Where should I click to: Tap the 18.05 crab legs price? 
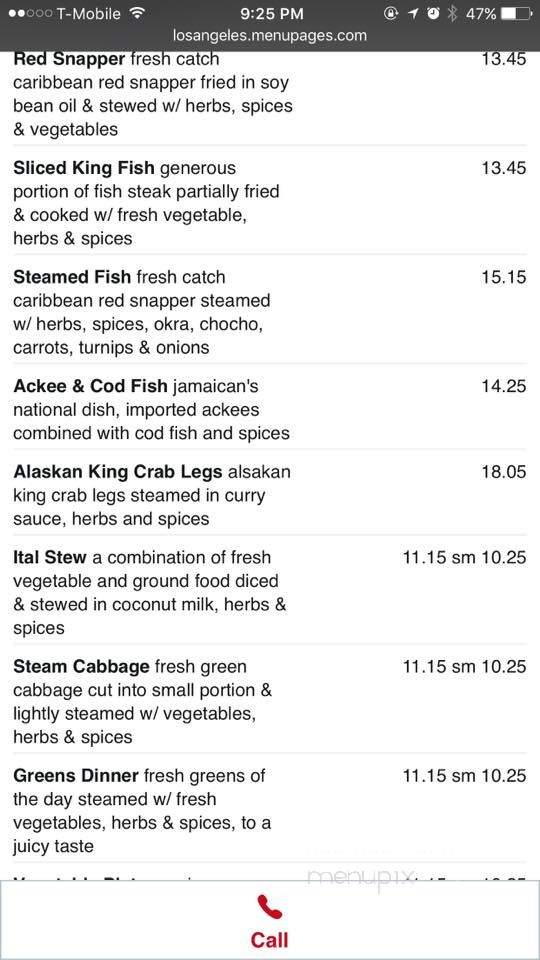click(x=503, y=472)
